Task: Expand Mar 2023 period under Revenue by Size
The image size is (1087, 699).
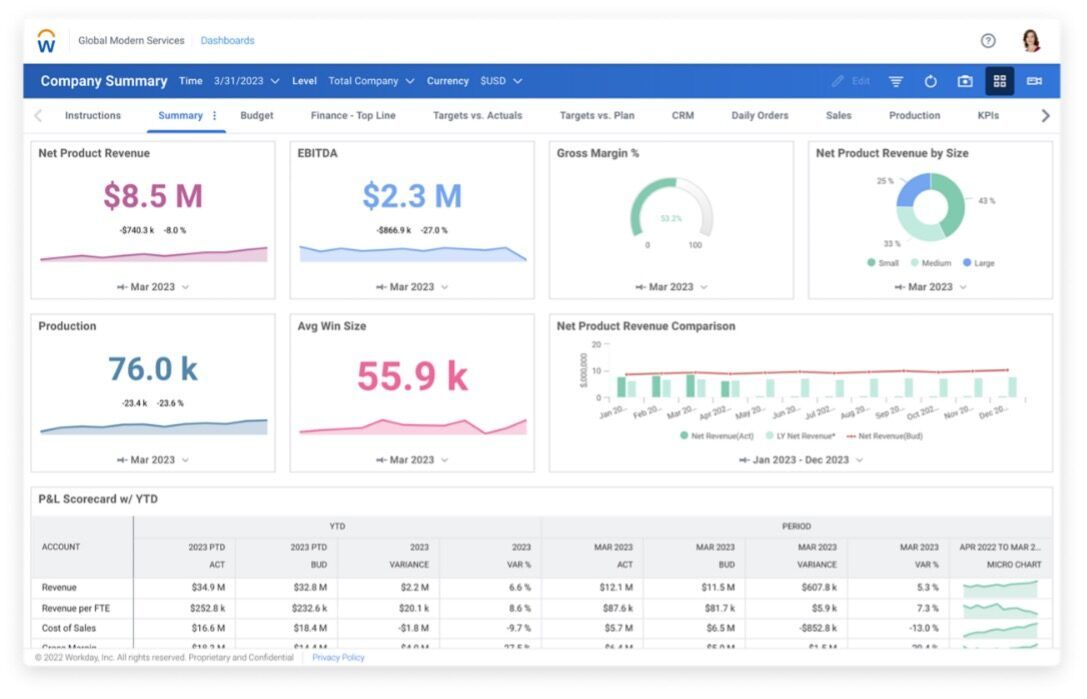Action: (930, 287)
